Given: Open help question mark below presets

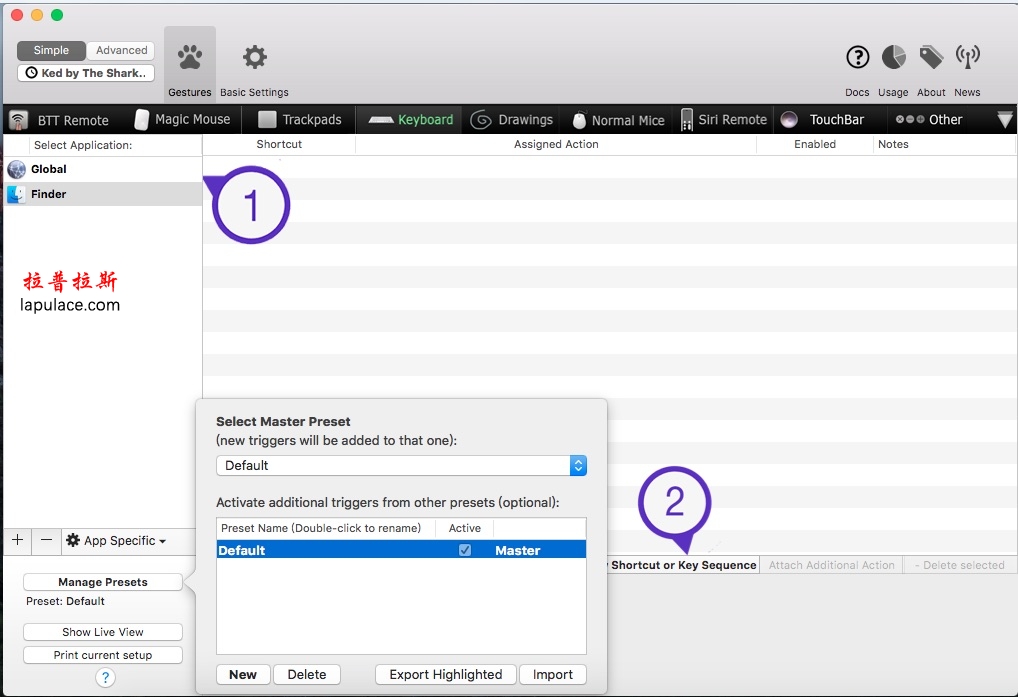Looking at the screenshot, I should tap(105, 678).
